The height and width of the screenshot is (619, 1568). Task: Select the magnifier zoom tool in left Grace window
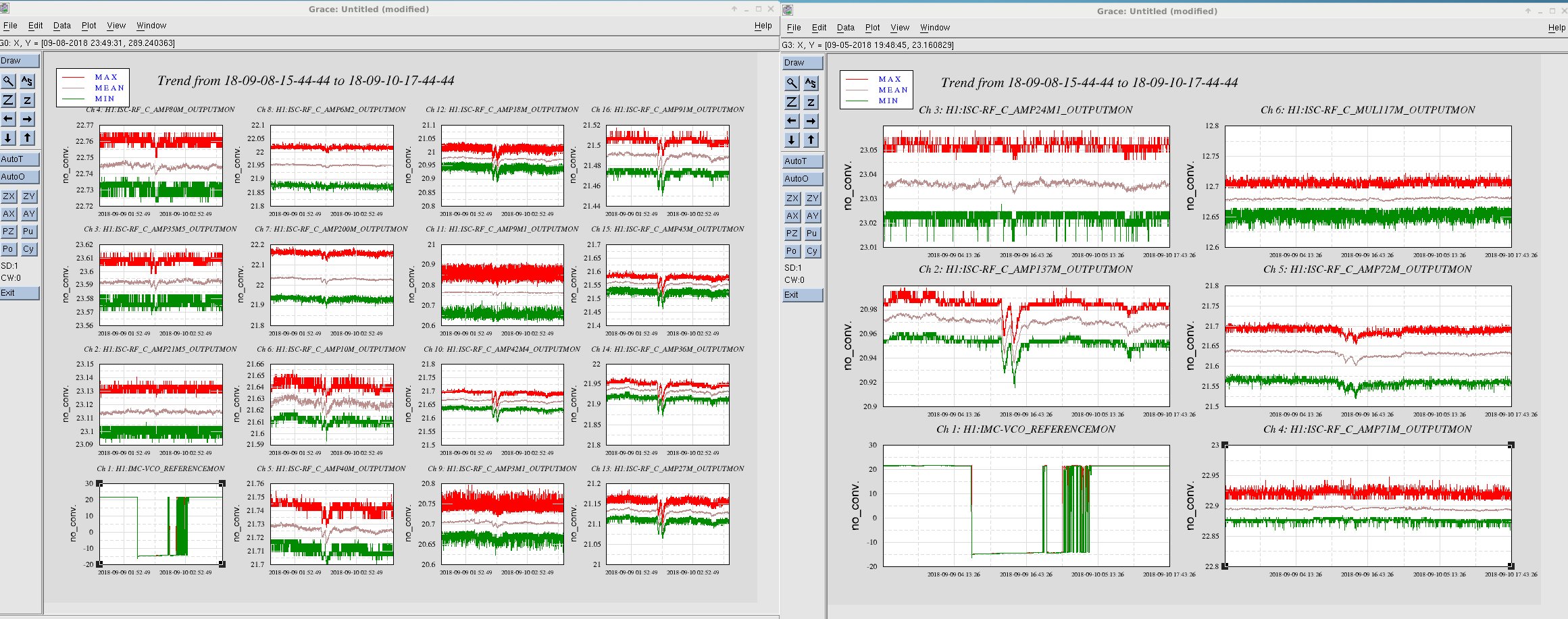point(8,81)
